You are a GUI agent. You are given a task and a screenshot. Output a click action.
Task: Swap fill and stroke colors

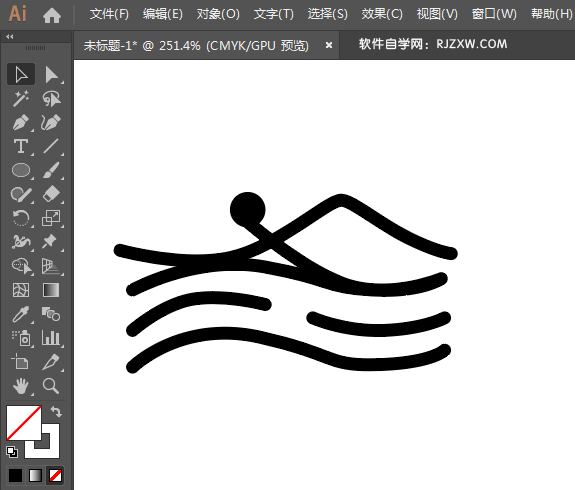click(56, 412)
